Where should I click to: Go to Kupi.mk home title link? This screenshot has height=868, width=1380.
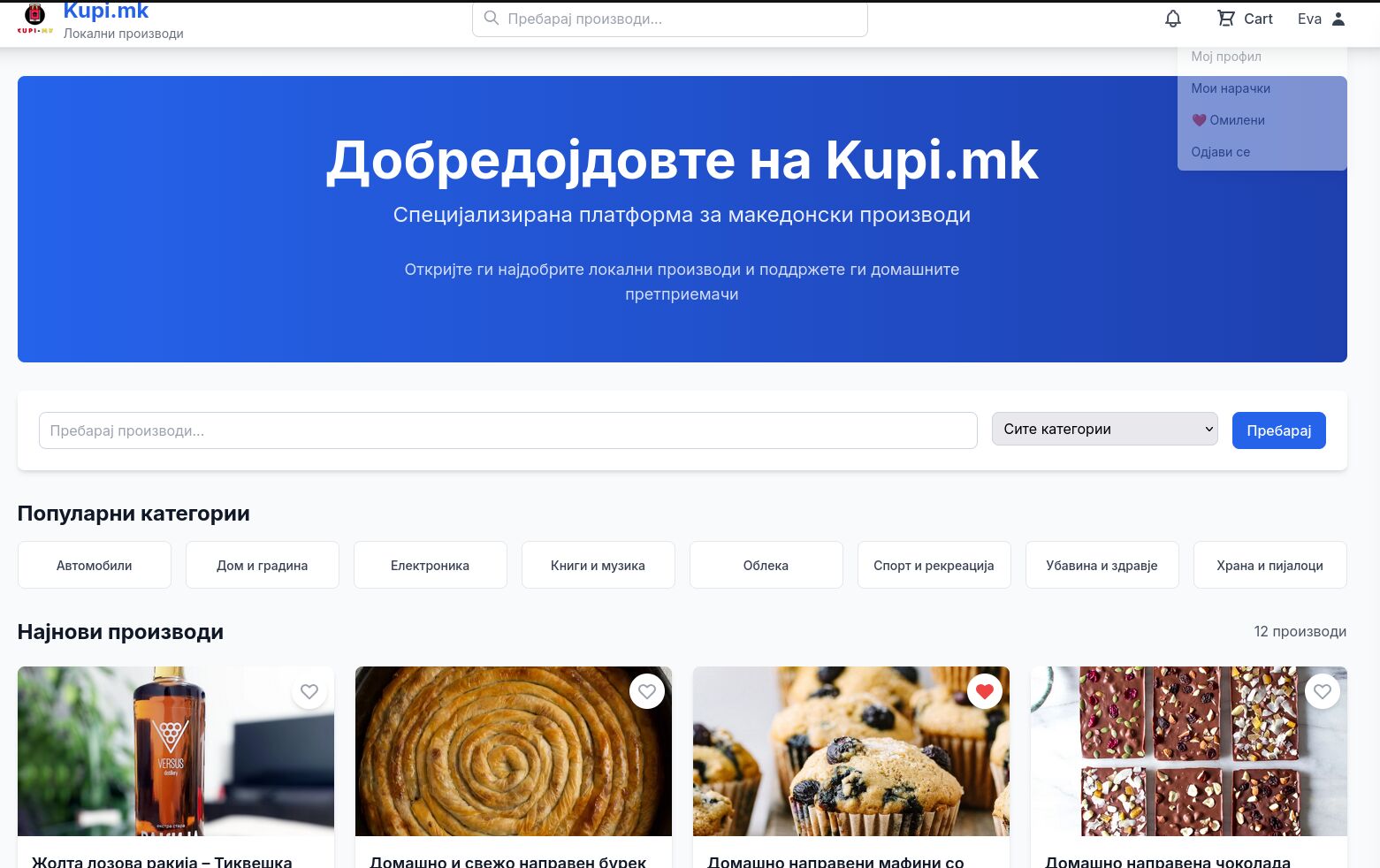(x=106, y=11)
